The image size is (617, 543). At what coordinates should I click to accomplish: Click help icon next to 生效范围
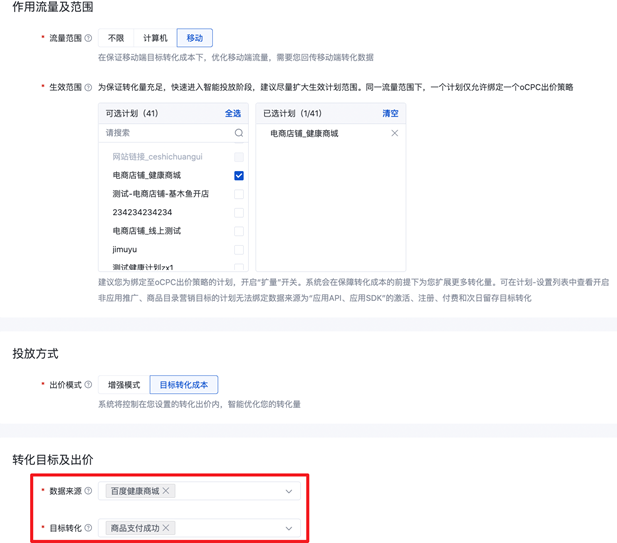(89, 87)
